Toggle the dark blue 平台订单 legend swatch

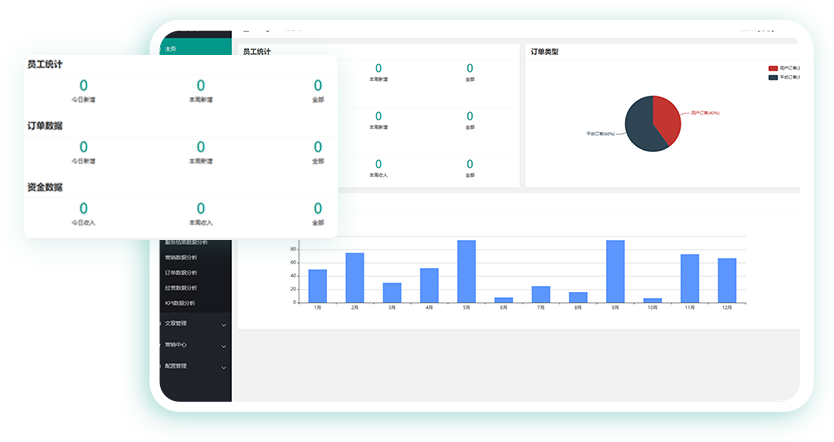tap(773, 77)
